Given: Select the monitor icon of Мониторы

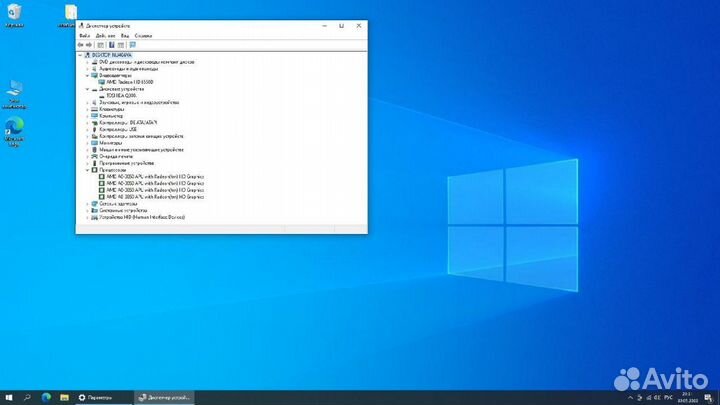Looking at the screenshot, I should (94, 143).
